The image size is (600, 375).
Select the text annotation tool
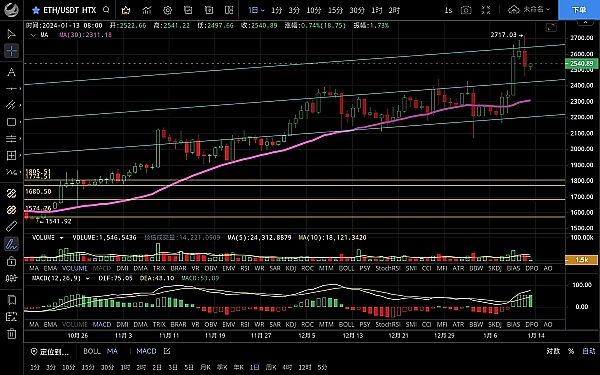[11, 72]
